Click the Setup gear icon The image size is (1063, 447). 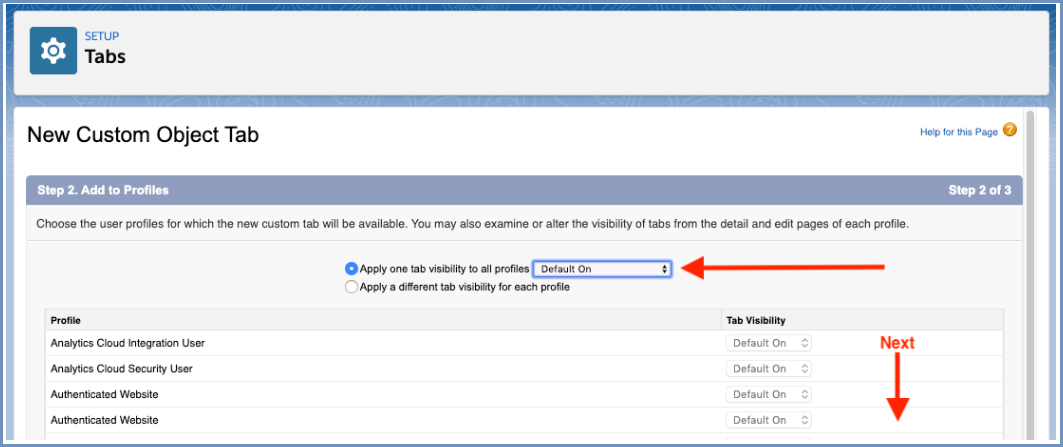[53, 51]
